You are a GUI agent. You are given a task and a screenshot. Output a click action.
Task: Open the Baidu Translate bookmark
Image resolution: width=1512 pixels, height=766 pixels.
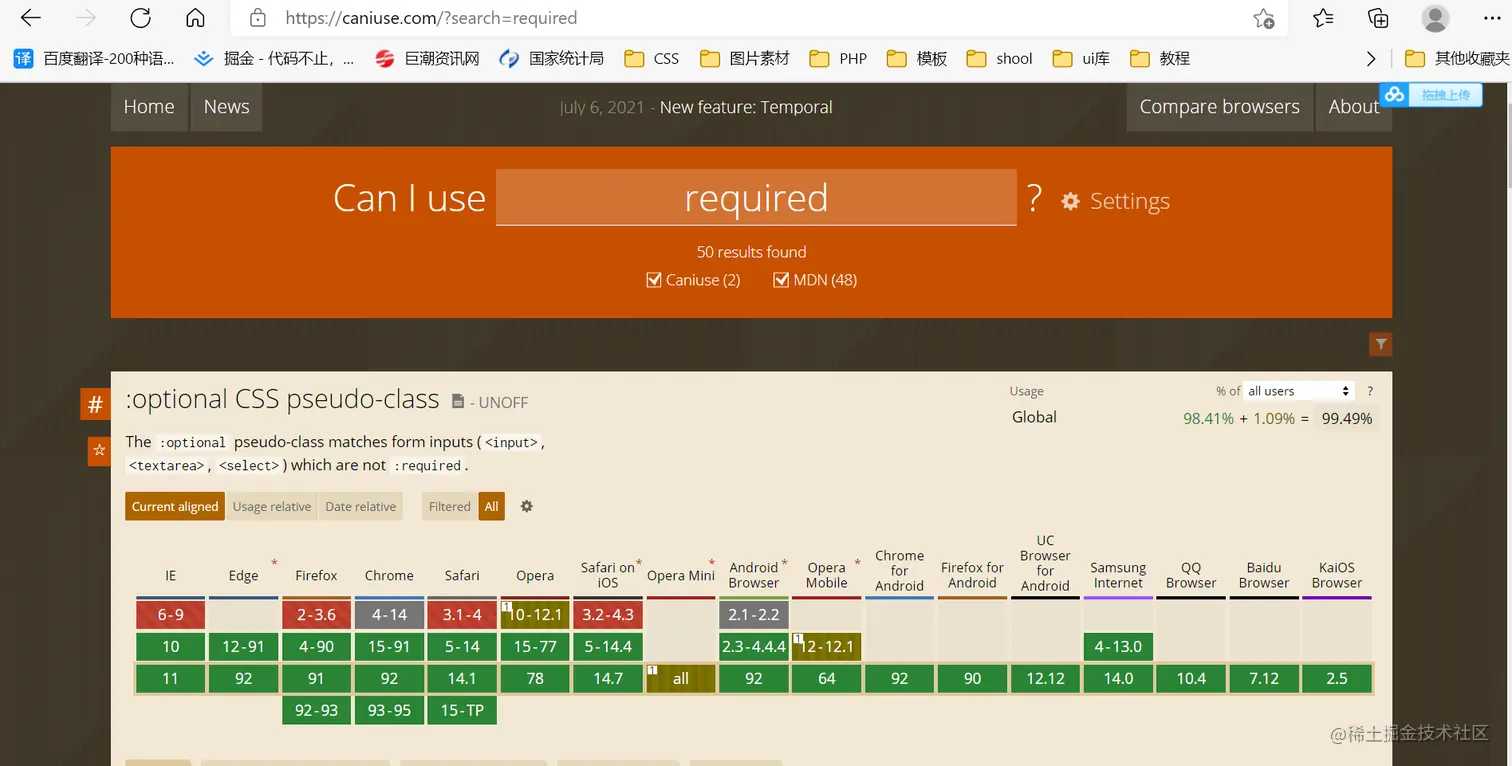pyautogui.click(x=94, y=58)
